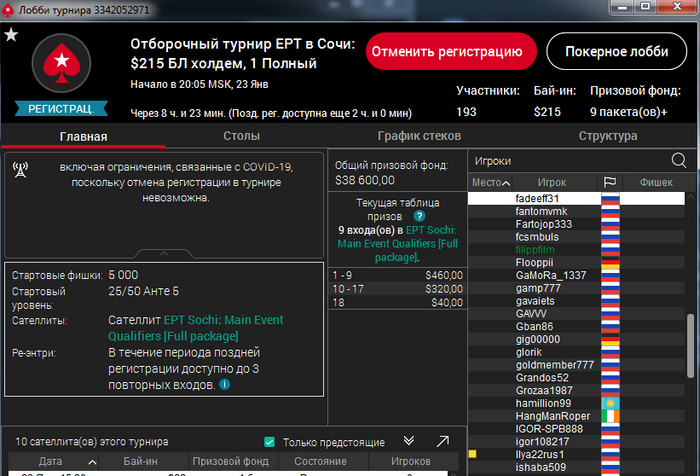
Task: Expand satellites list with double chevron
Action: click(408, 441)
